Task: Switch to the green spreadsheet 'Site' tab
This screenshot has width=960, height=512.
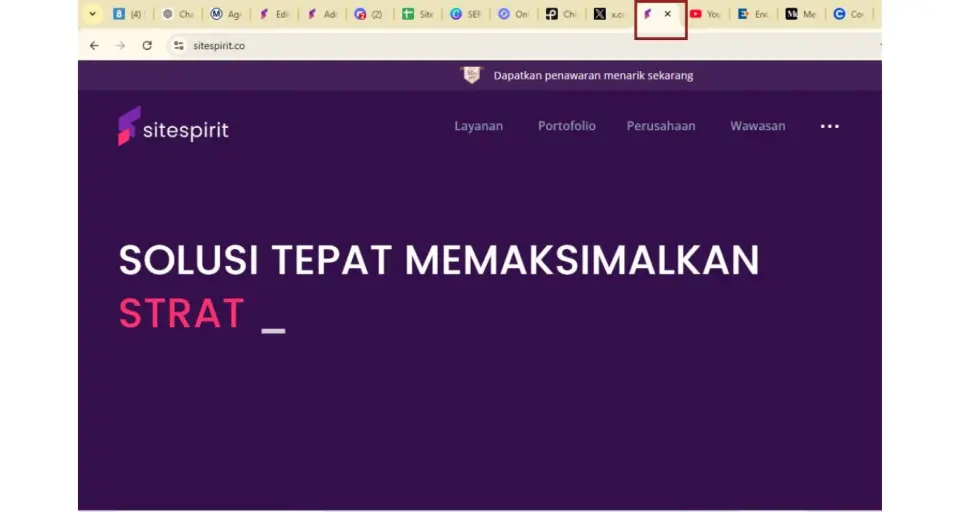Action: [418, 14]
